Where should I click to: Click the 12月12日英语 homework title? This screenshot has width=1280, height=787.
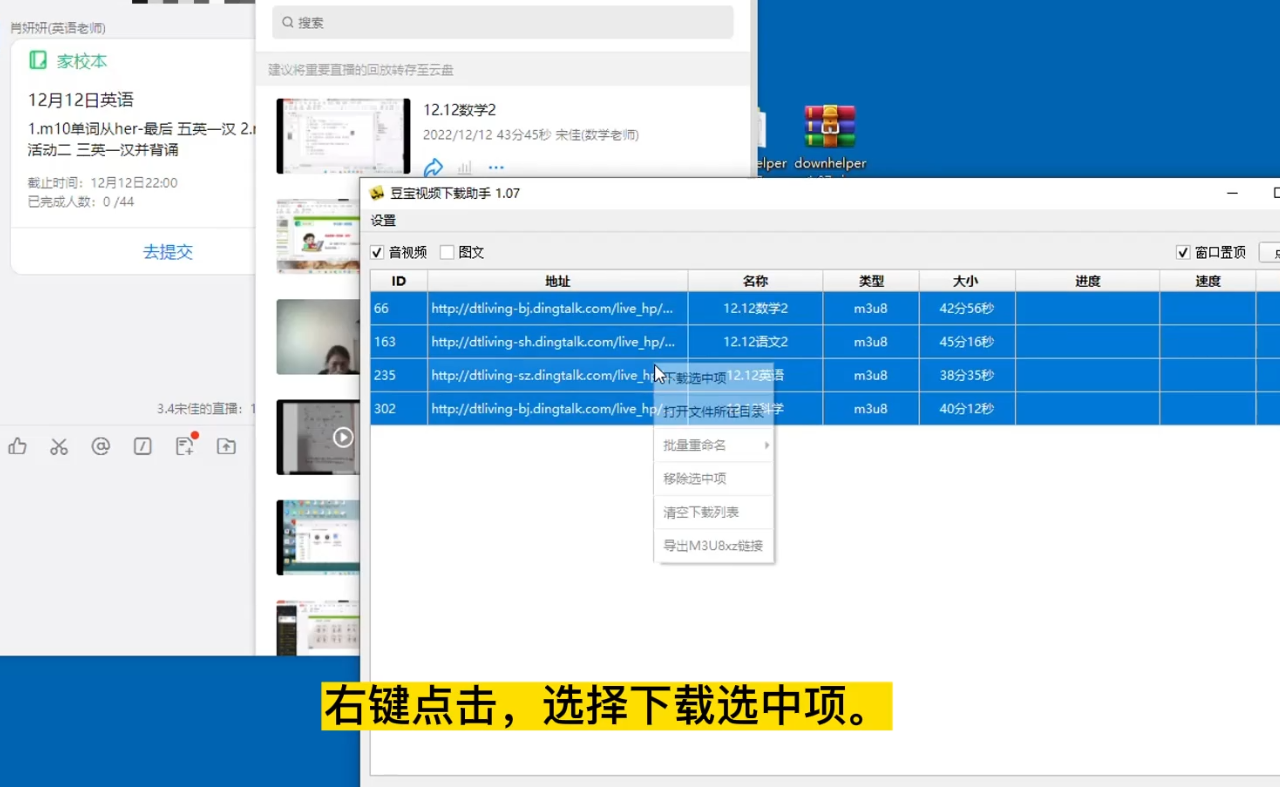coord(80,100)
